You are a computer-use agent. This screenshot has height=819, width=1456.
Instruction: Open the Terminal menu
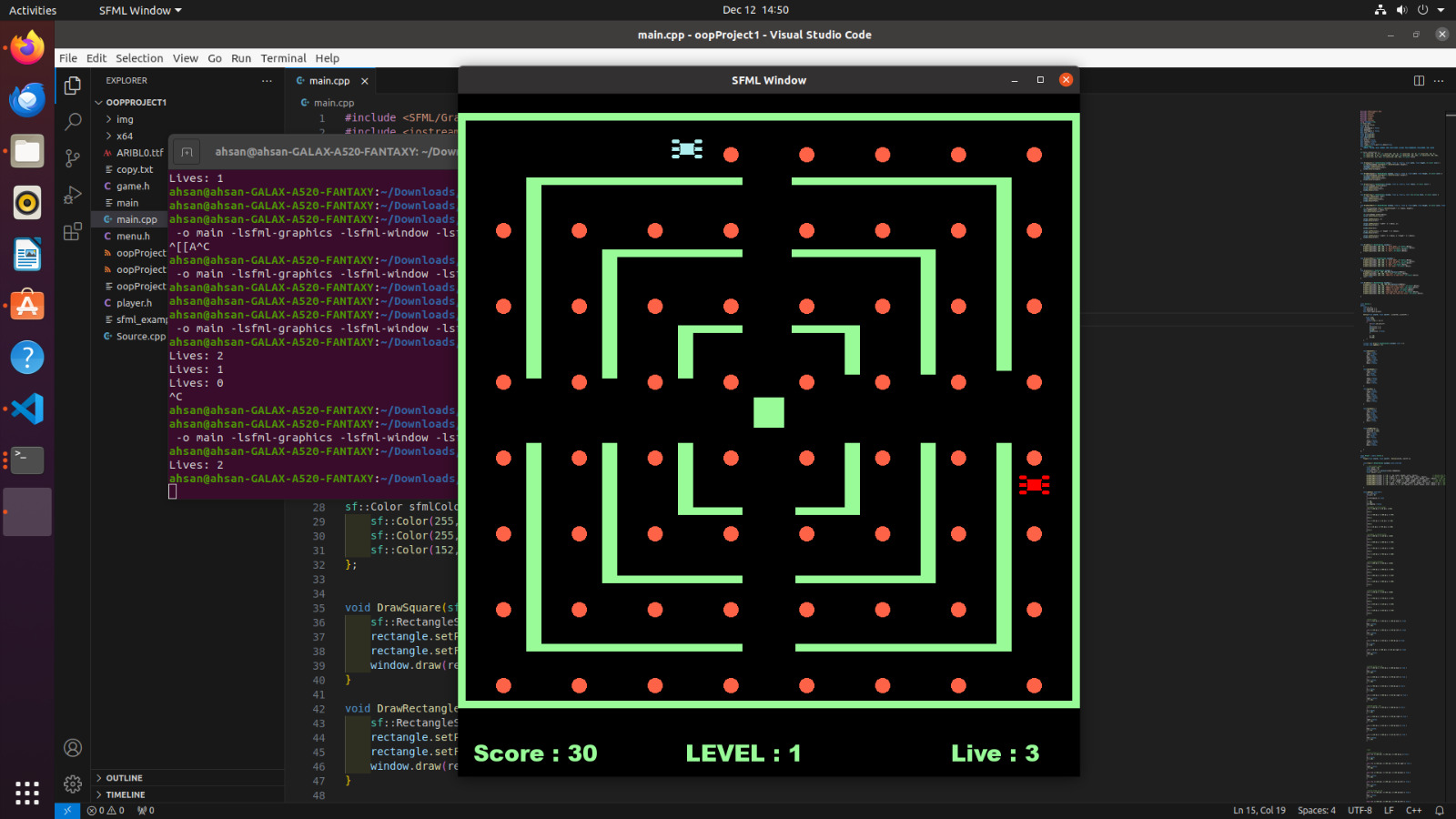283,57
